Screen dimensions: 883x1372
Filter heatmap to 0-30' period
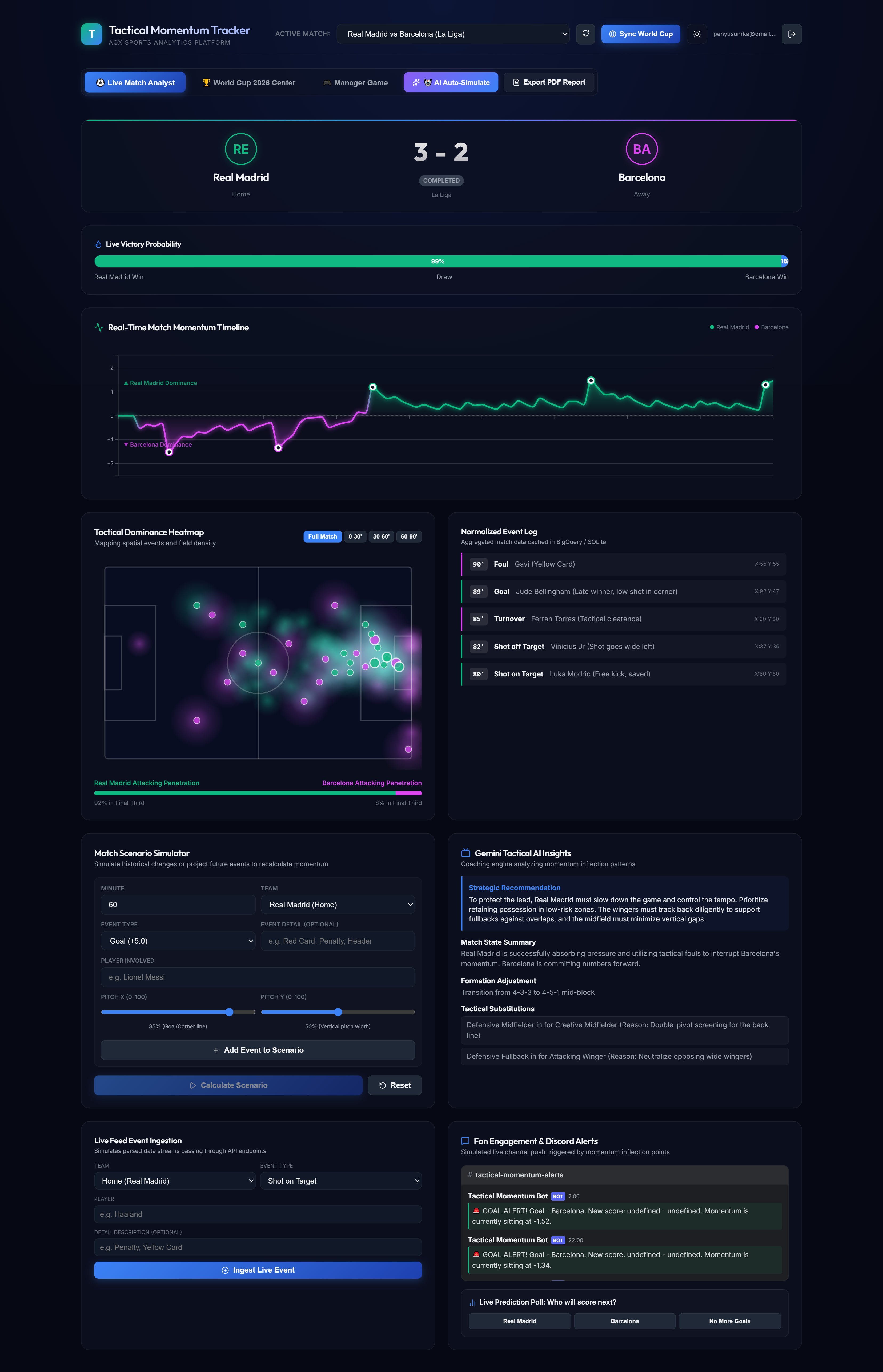pyautogui.click(x=355, y=537)
